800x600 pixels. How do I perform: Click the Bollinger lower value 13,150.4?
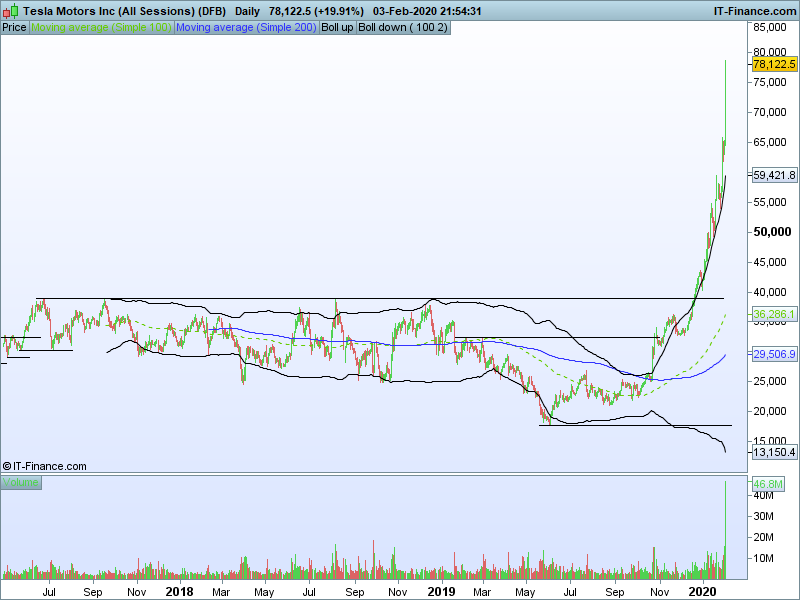click(x=774, y=452)
